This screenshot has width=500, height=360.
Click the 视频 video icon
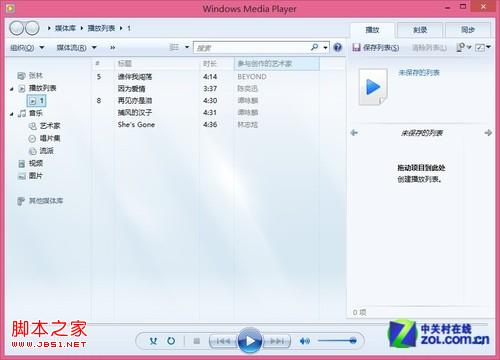click(21, 164)
